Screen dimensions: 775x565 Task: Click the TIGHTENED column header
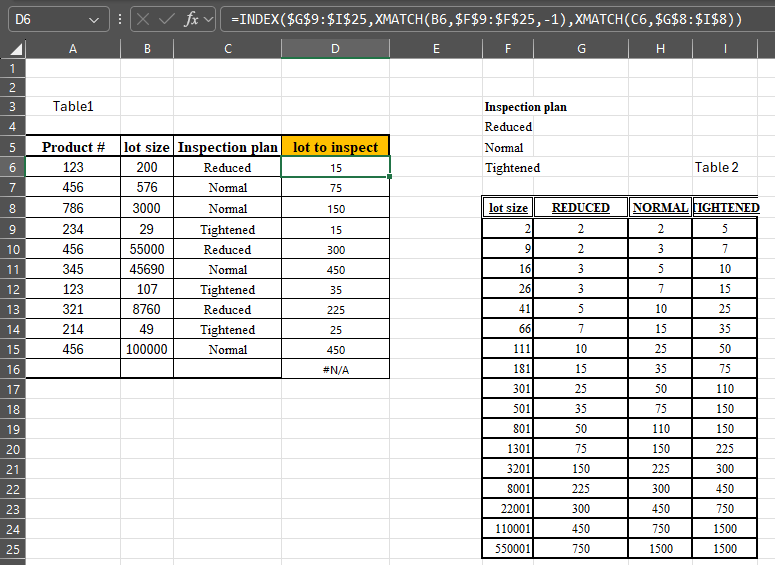(x=725, y=208)
